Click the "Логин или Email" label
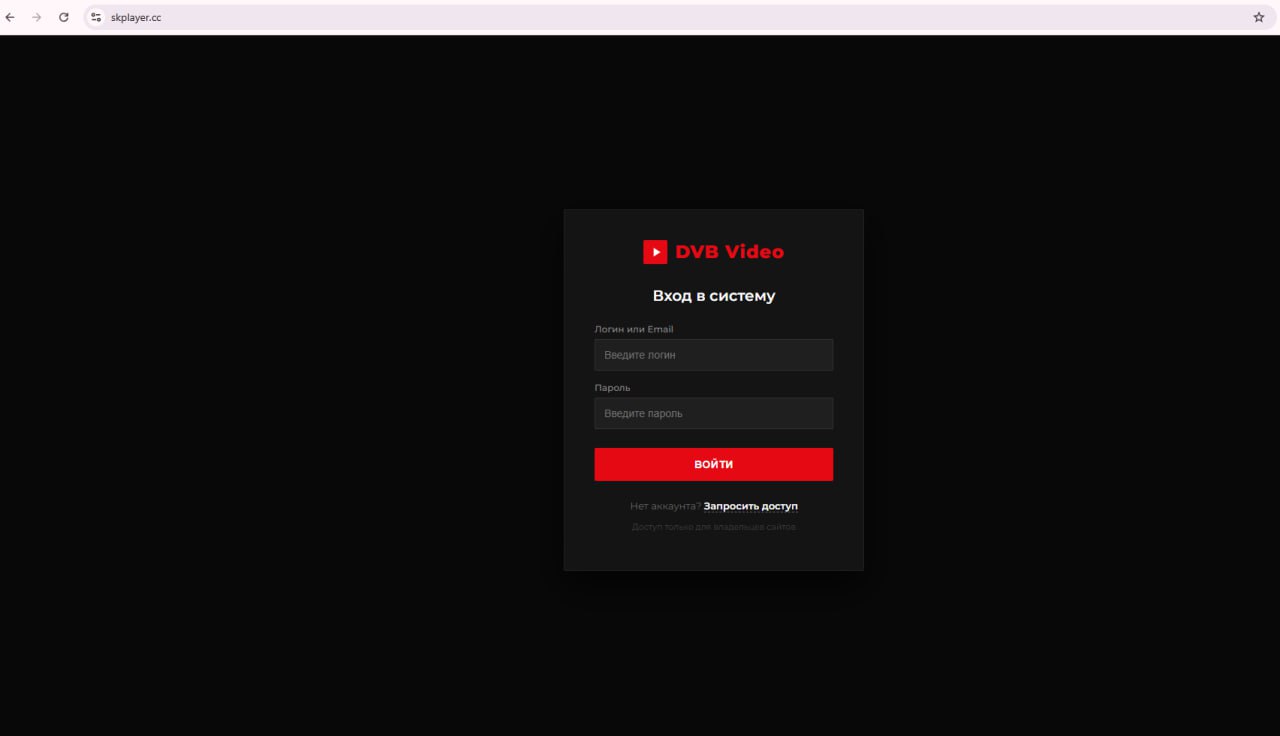 pyautogui.click(x=634, y=329)
